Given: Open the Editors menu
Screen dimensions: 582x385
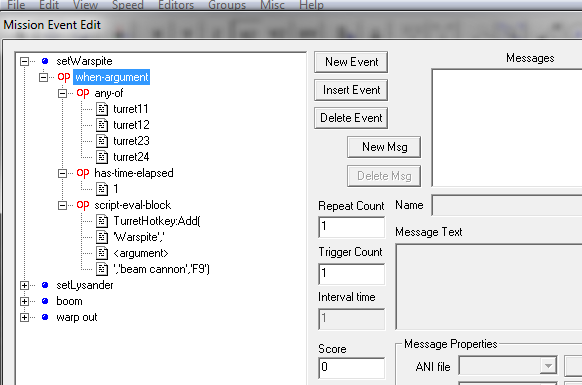Looking at the screenshot, I should [176, 5].
